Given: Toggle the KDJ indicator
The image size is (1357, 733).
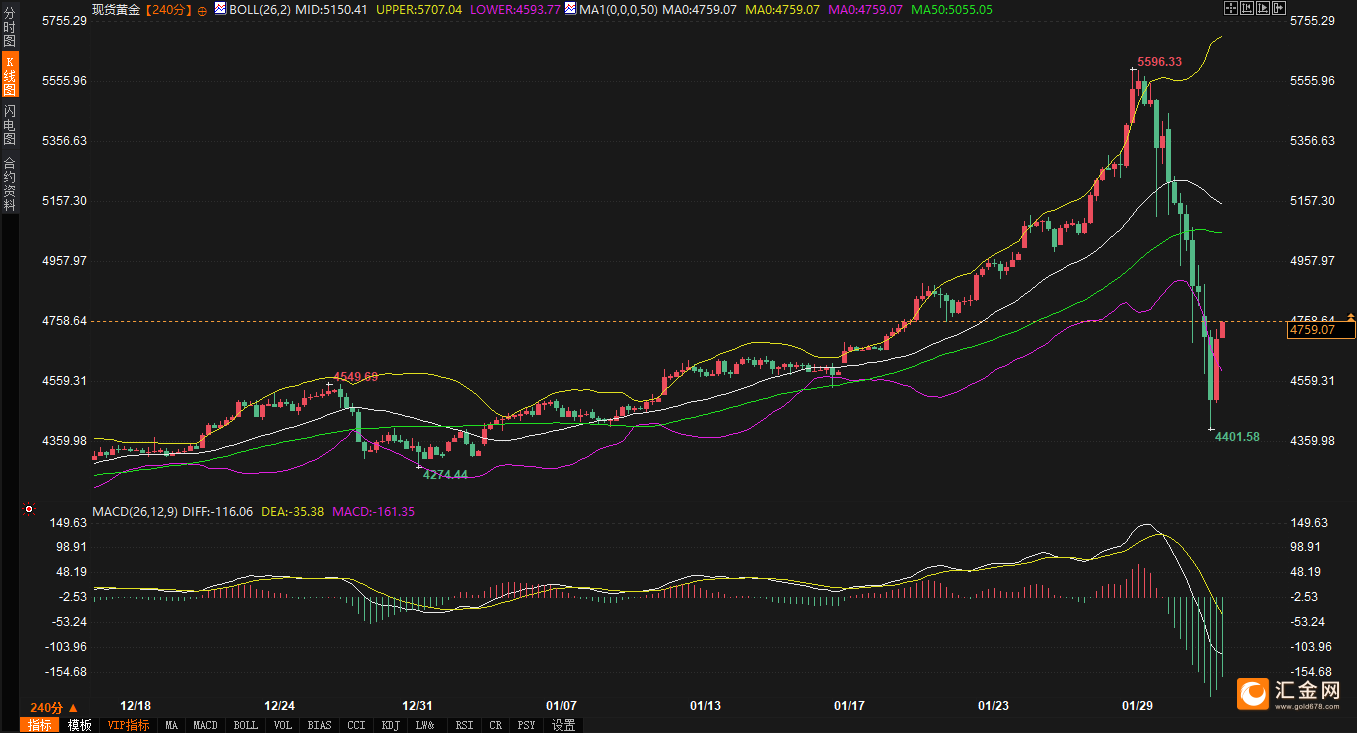Looking at the screenshot, I should (x=390, y=725).
